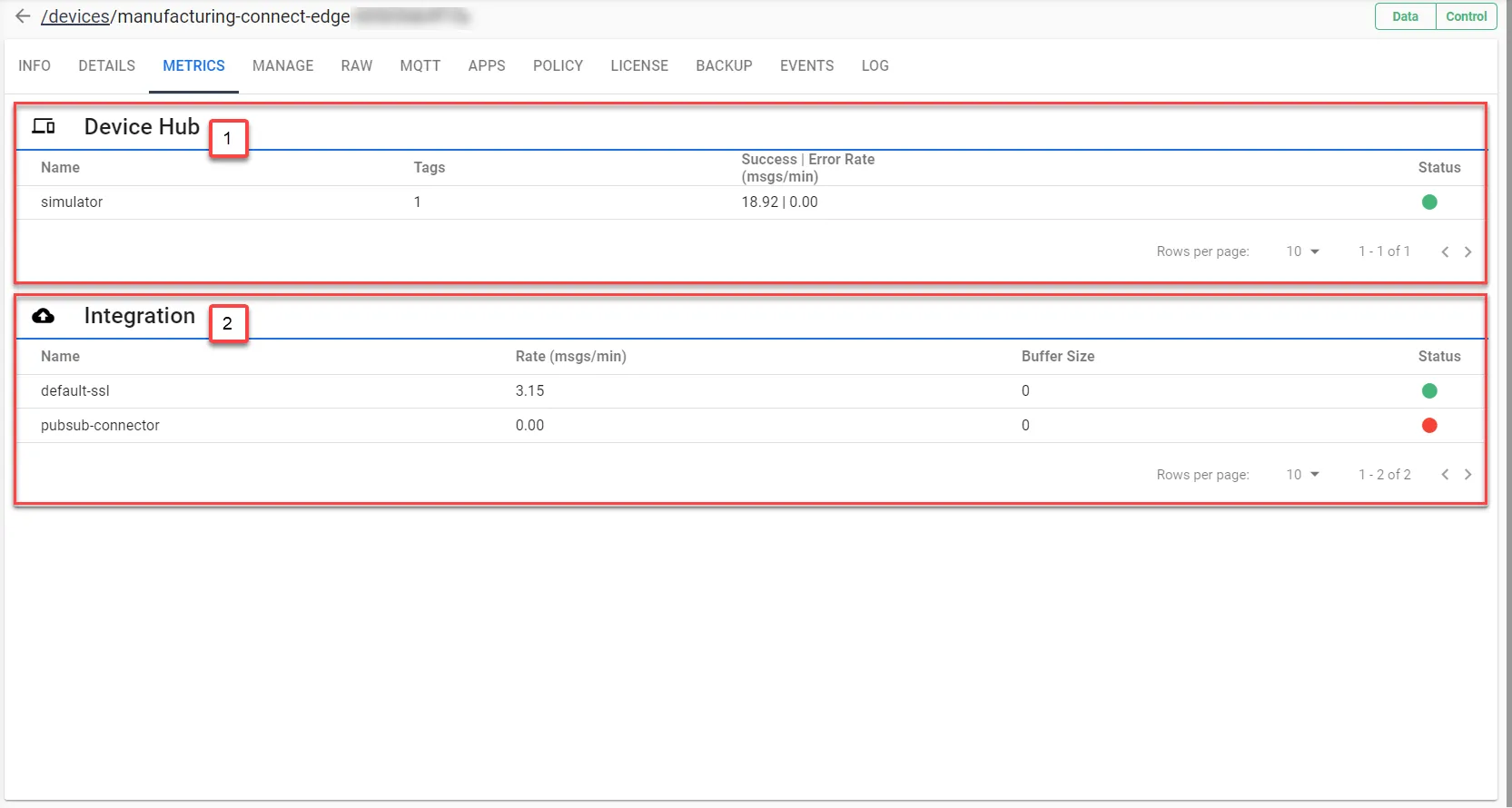This screenshot has width=1512, height=808.
Task: Click the Success | Error Rate column header
Action: pos(808,168)
